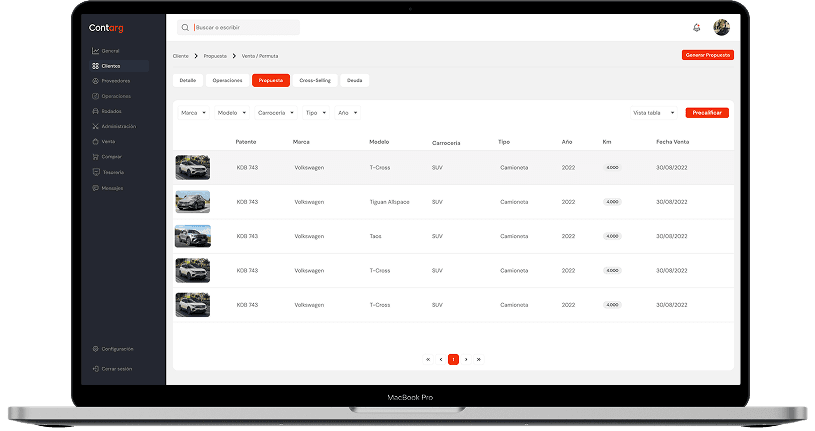815x431 pixels.
Task: Open Comprar cart in sidebar
Action: pos(111,157)
